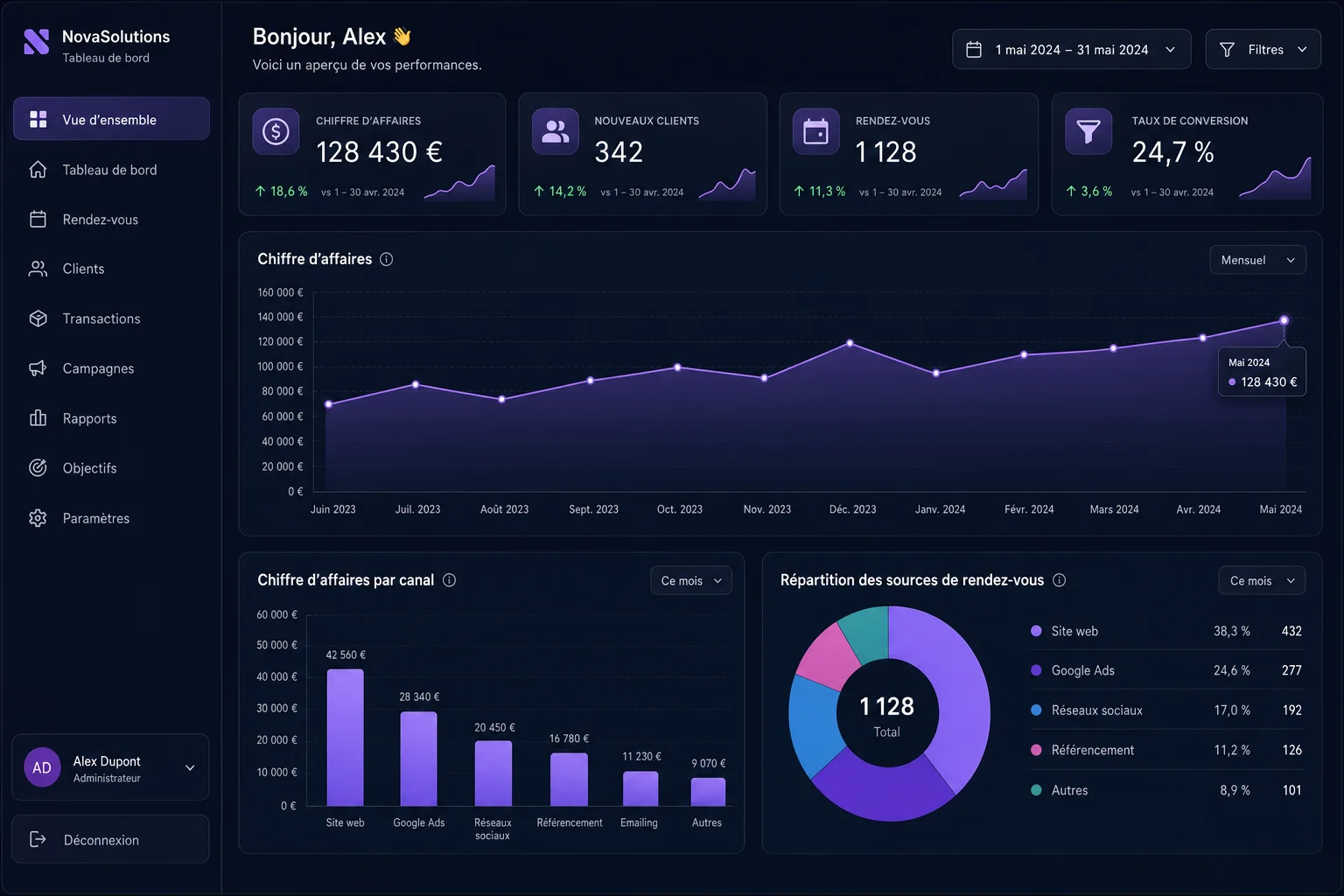Click the 128 430 € revenue value on KPI card
Screen dimensions: 1344x896
pyautogui.click(x=379, y=152)
